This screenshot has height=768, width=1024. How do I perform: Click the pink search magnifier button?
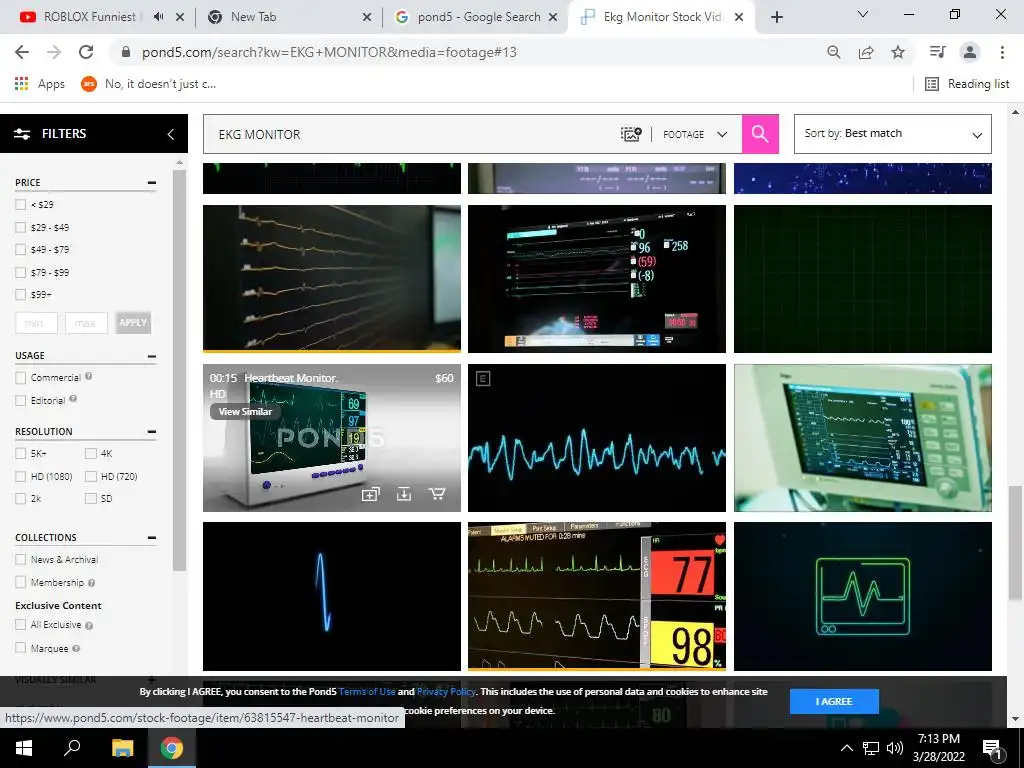(760, 134)
